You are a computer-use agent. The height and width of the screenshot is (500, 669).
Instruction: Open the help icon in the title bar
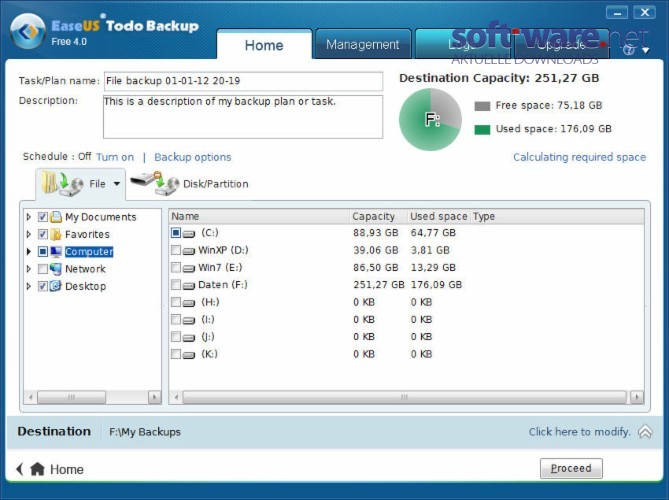pyautogui.click(x=628, y=49)
